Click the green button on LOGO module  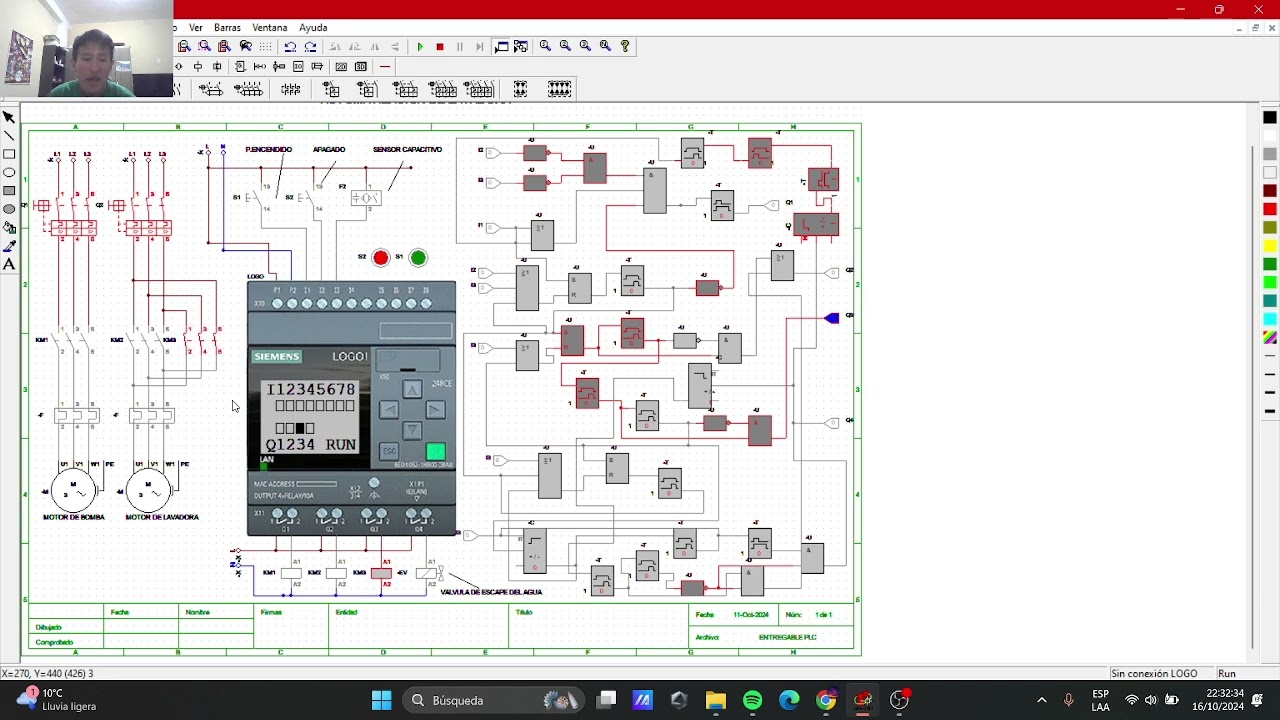[435, 452]
